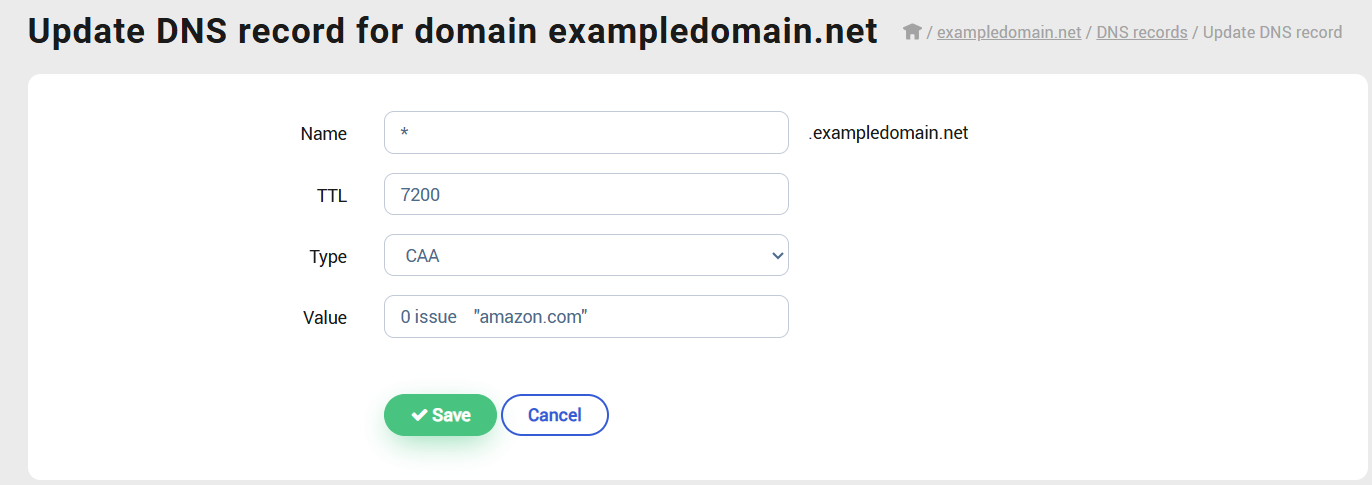This screenshot has width=1372, height=485.
Task: Click 'Update DNS record' breadcrumb text
Action: tap(1272, 32)
